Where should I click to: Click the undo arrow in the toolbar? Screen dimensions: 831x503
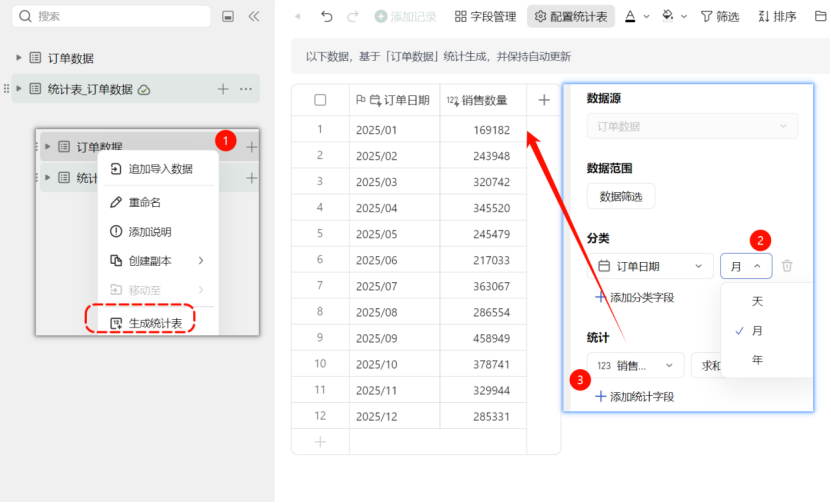click(x=326, y=16)
